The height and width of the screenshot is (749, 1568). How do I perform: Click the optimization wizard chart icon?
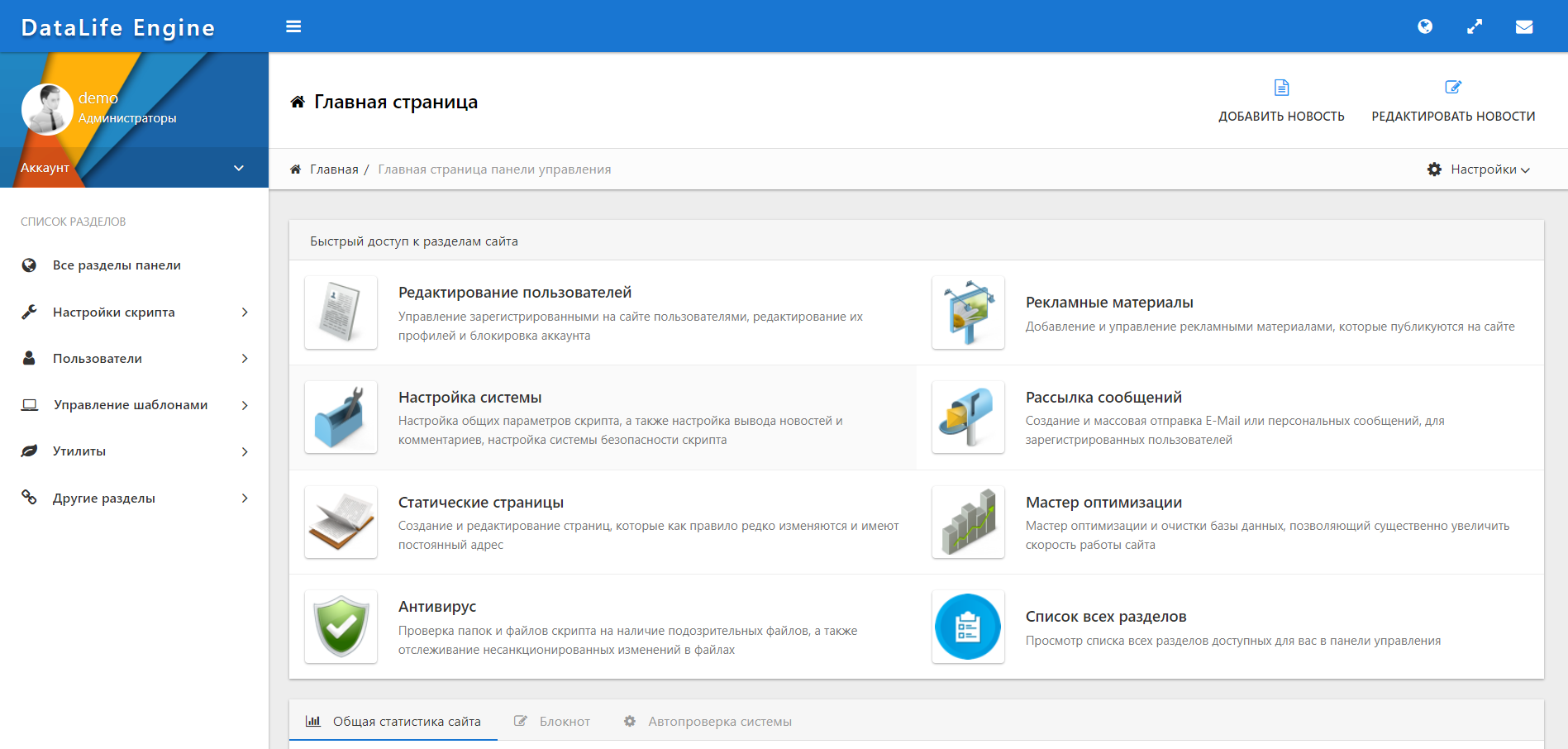[968, 522]
